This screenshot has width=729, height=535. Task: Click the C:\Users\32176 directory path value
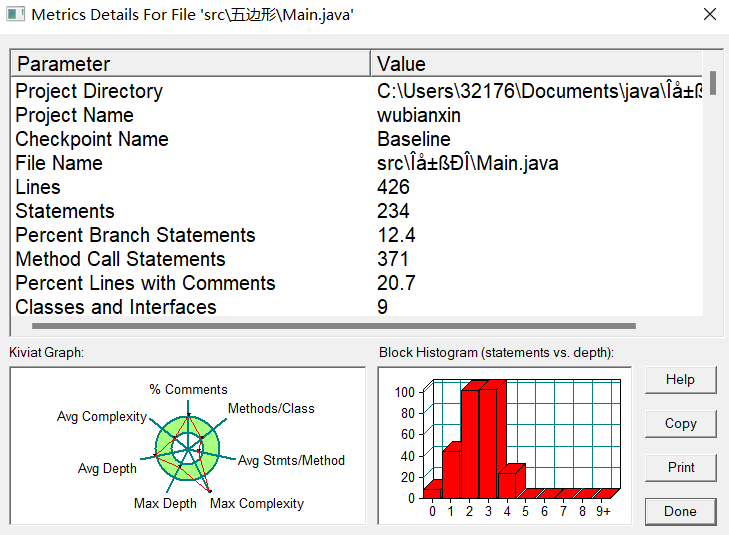point(539,91)
